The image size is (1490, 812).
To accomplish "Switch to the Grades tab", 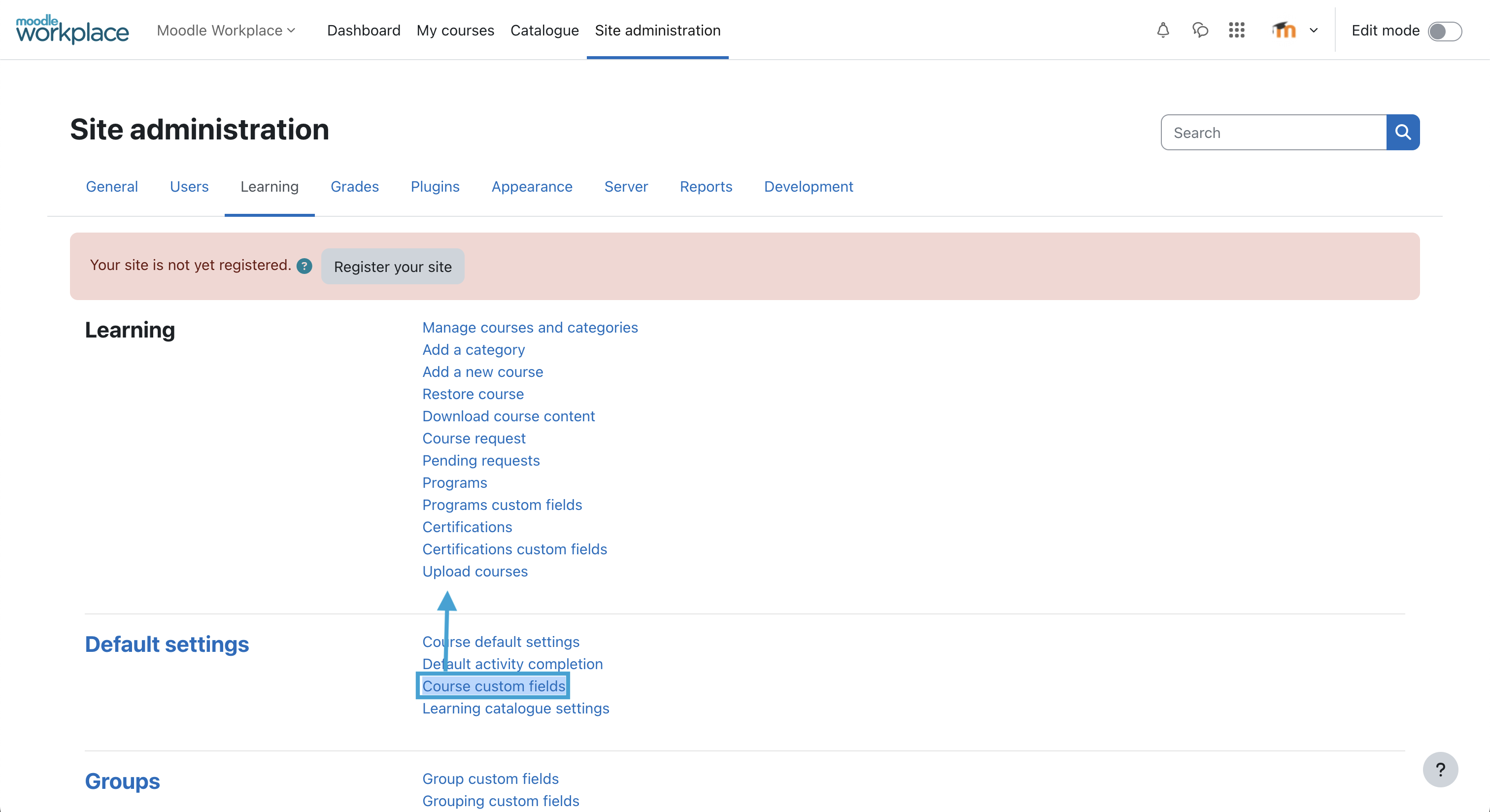I will (x=355, y=186).
